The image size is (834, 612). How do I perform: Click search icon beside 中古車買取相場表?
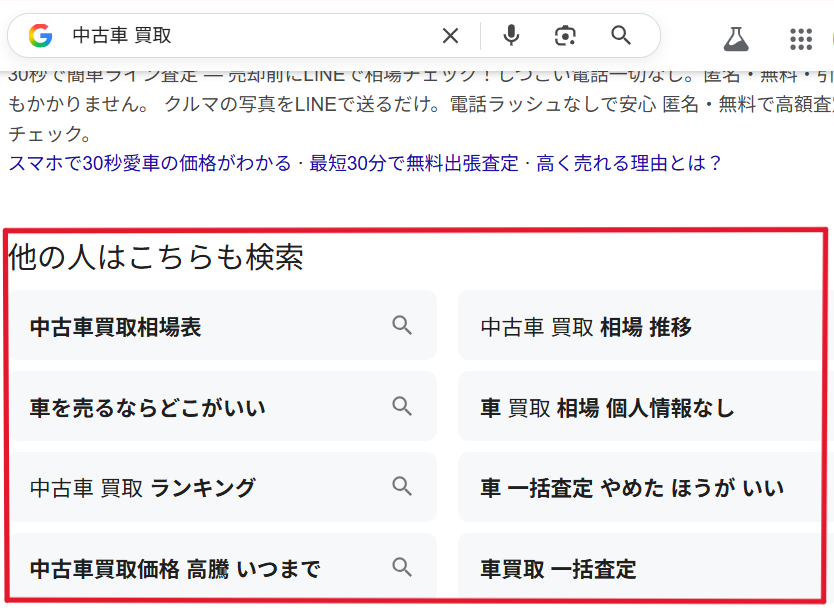pos(402,325)
